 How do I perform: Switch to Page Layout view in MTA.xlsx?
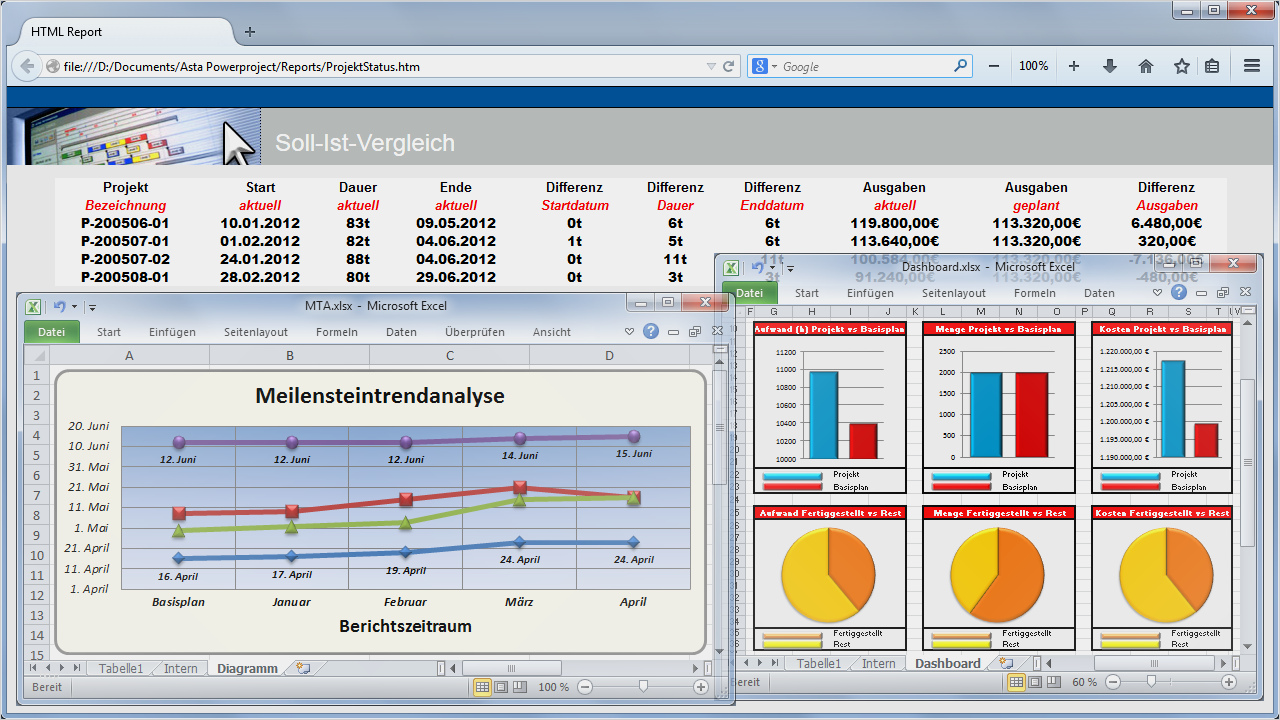pyautogui.click(x=501, y=687)
